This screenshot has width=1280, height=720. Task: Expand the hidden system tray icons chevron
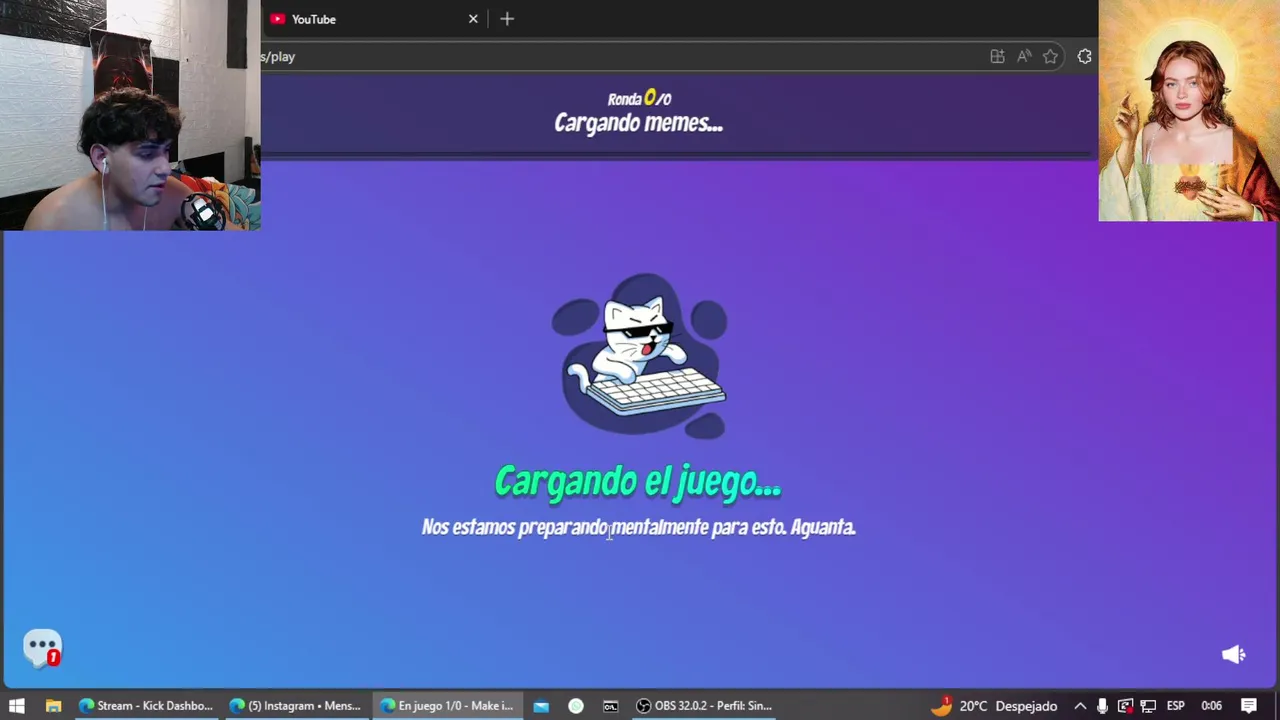(1080, 706)
